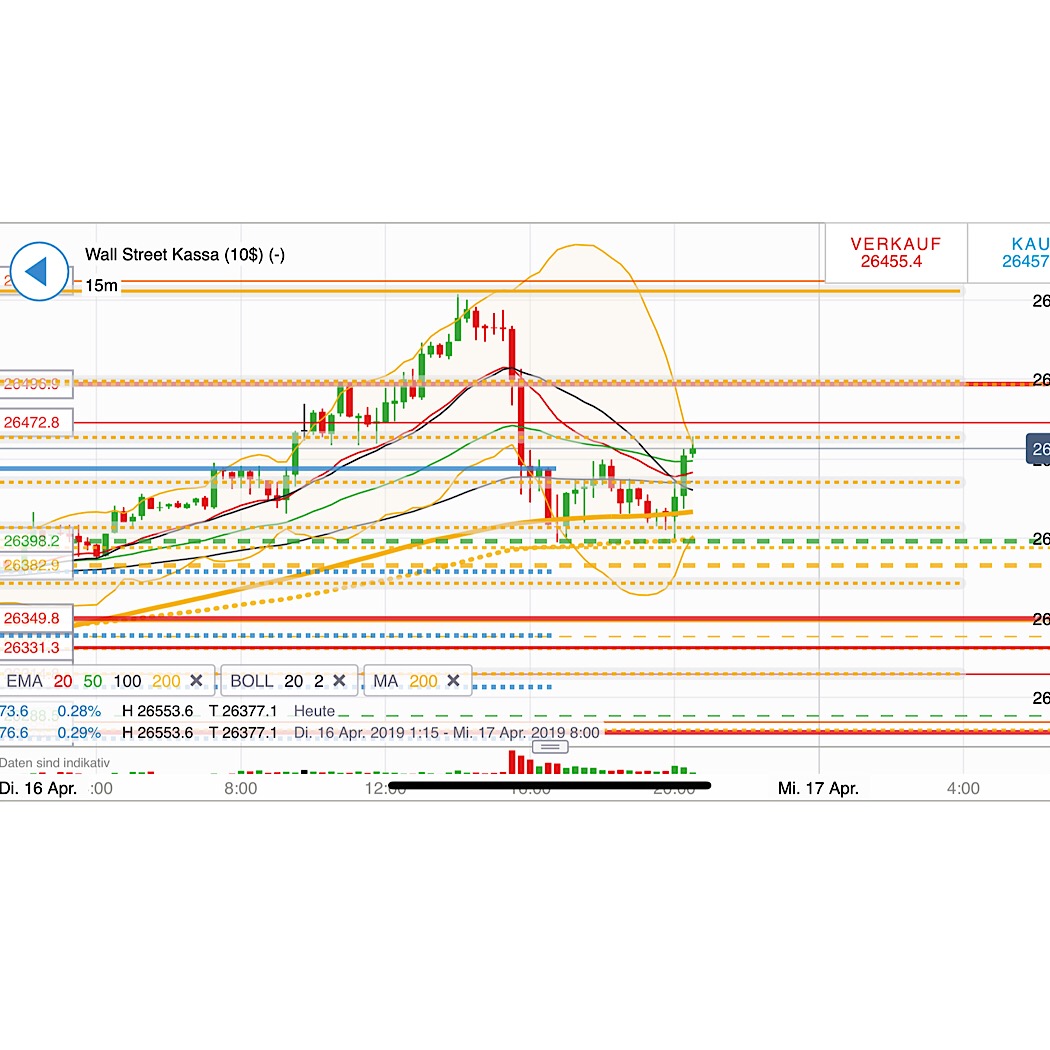Open the 15m timeframe selector
Image resolution: width=1050 pixels, height=1050 pixels.
point(100,285)
